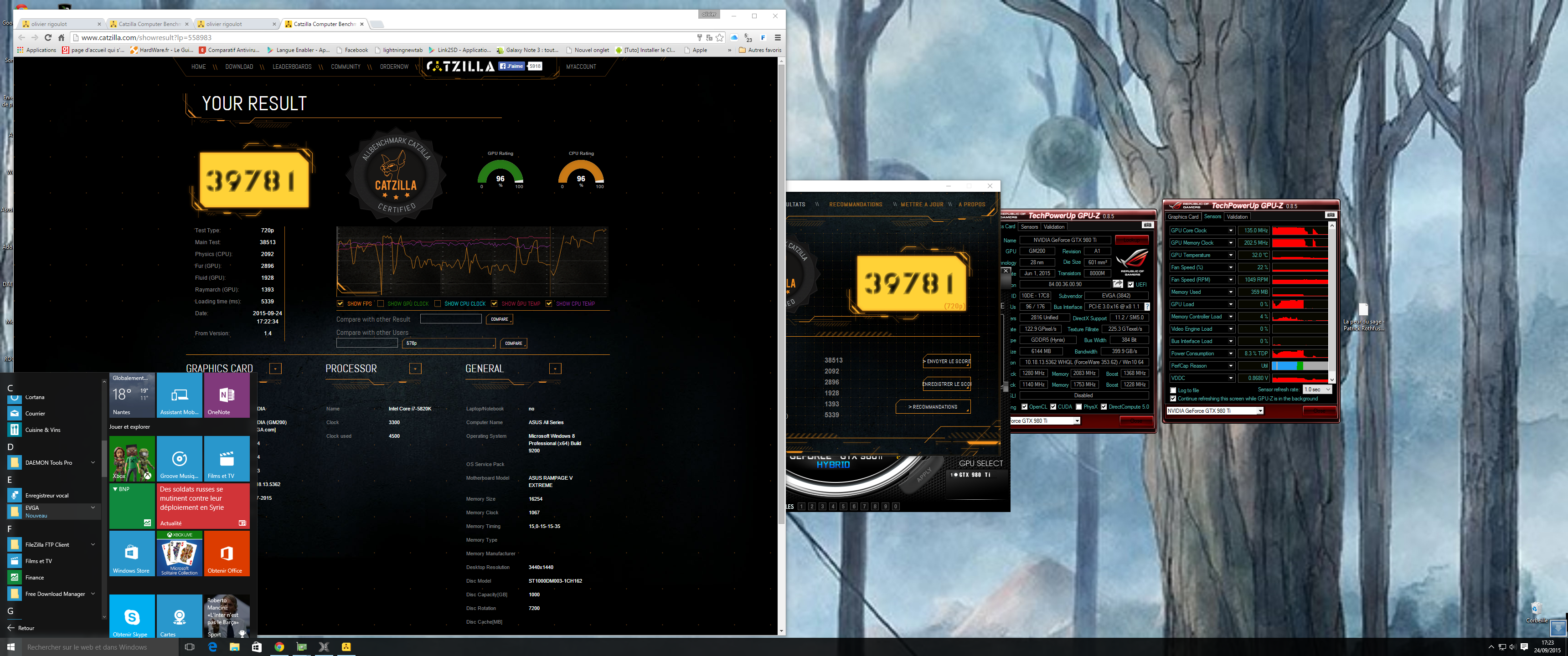The height and width of the screenshot is (656, 1568).
Task: Click the COMPARE button next to Compare with other Result
Action: pos(499,319)
